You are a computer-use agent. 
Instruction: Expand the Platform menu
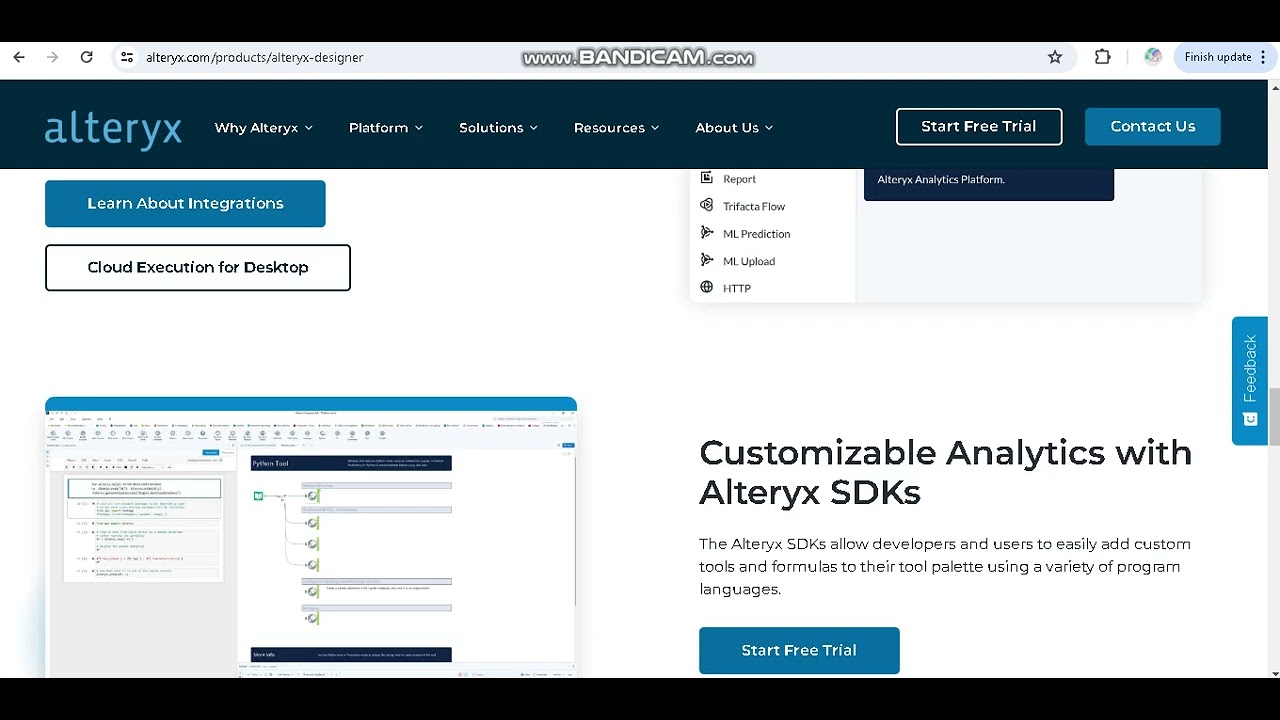[x=386, y=128]
